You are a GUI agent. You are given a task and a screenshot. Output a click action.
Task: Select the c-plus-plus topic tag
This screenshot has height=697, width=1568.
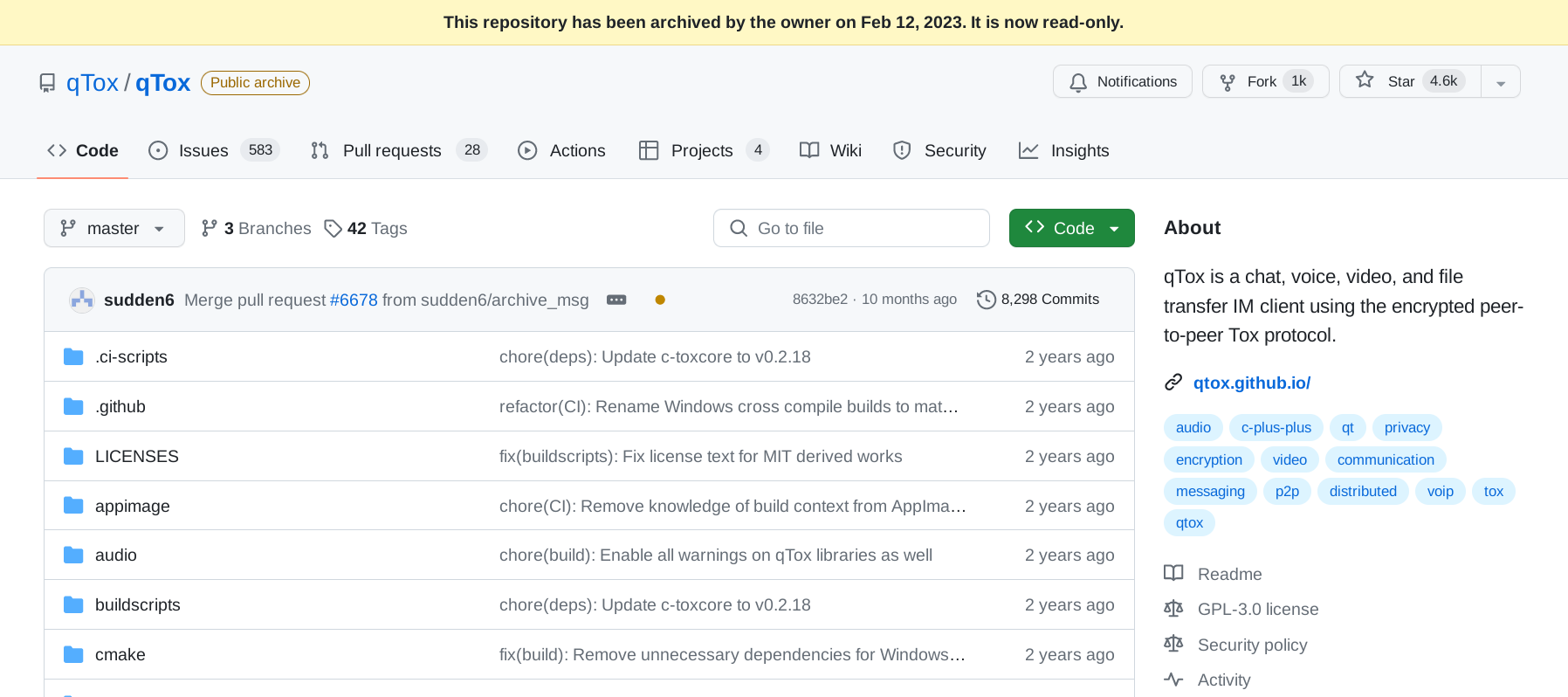pos(1276,427)
